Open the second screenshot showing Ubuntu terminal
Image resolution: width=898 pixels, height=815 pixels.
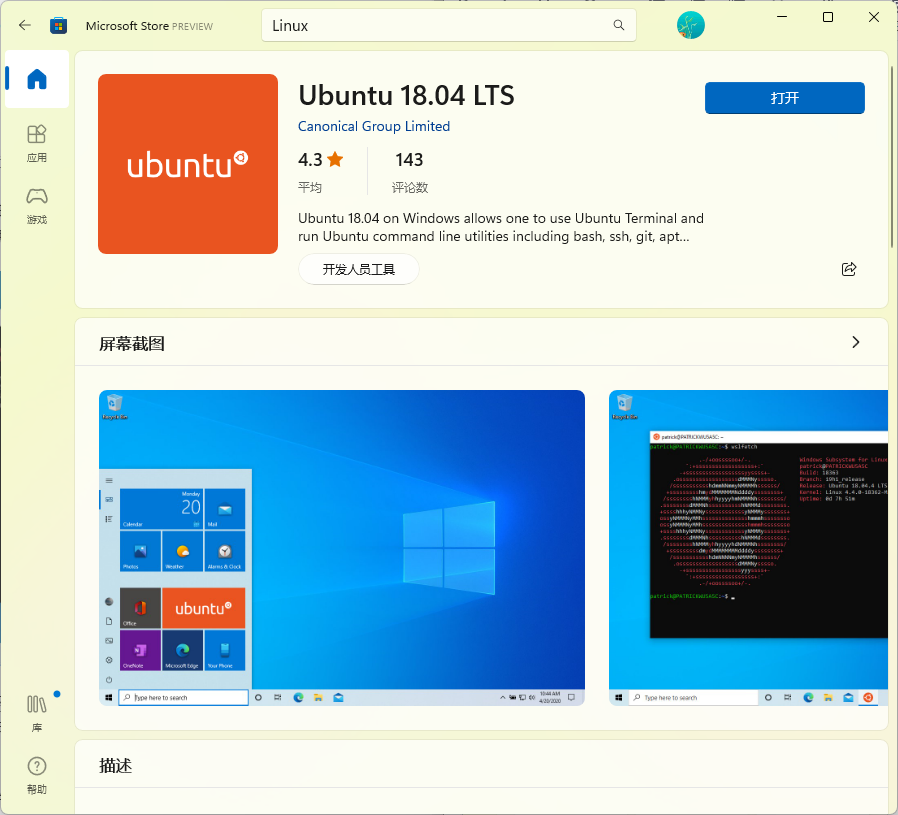tap(748, 548)
